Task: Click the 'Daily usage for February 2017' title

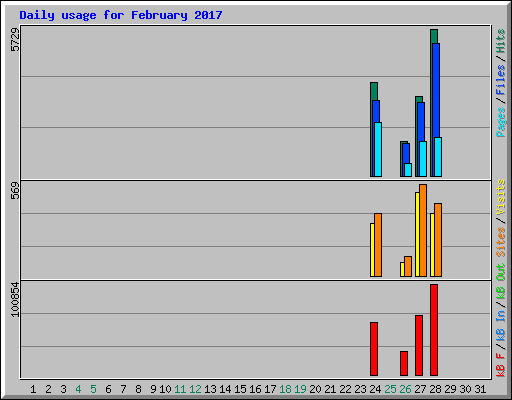Action: [121, 15]
